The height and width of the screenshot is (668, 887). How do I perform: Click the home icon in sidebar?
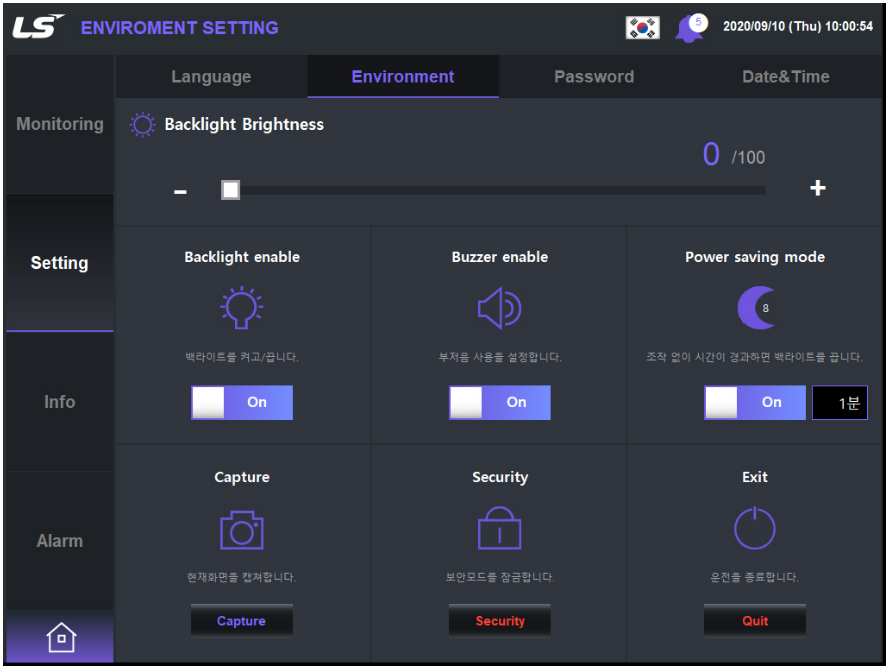[x=60, y=636]
